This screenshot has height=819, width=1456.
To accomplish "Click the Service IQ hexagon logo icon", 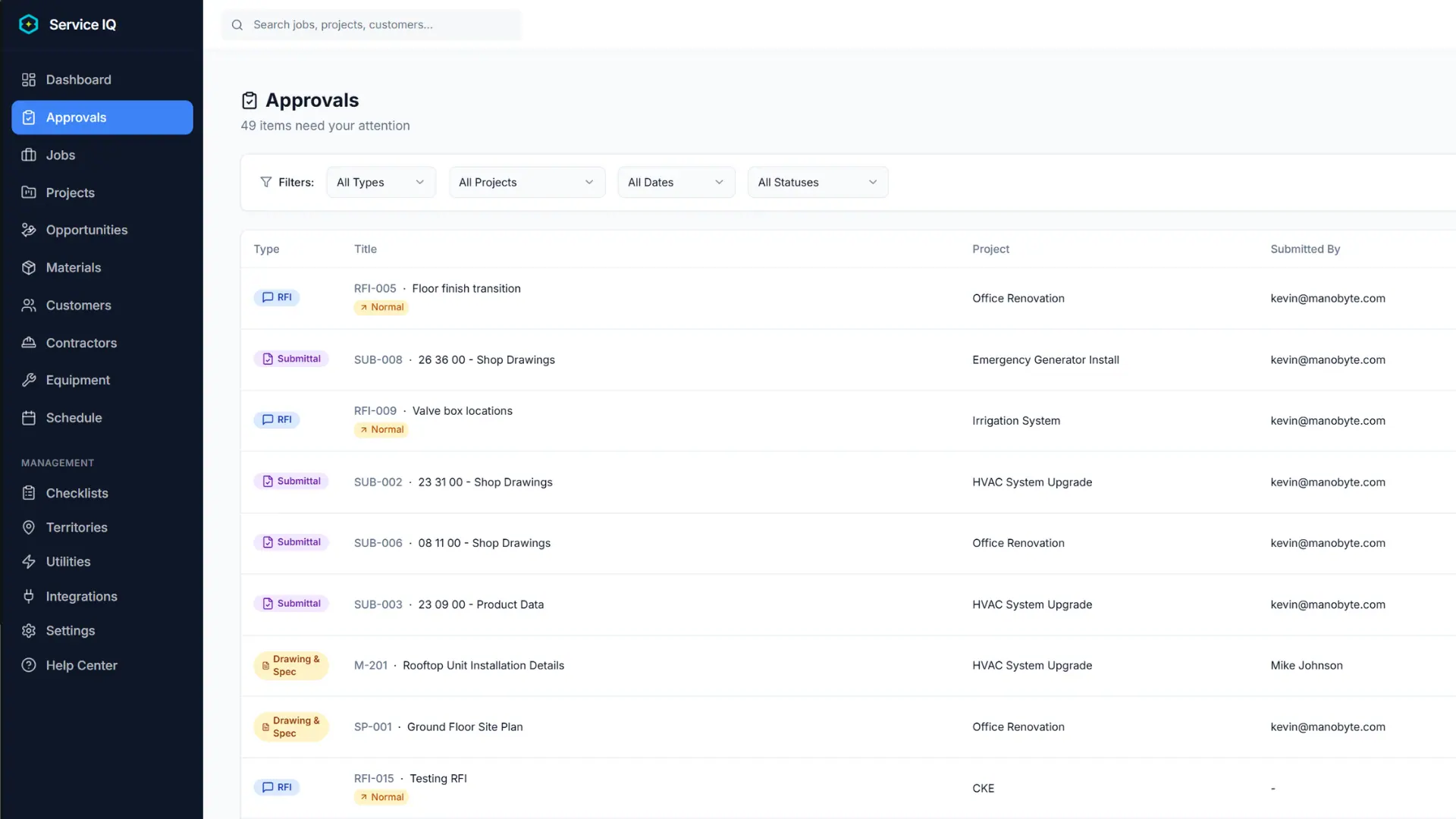I will click(x=29, y=24).
